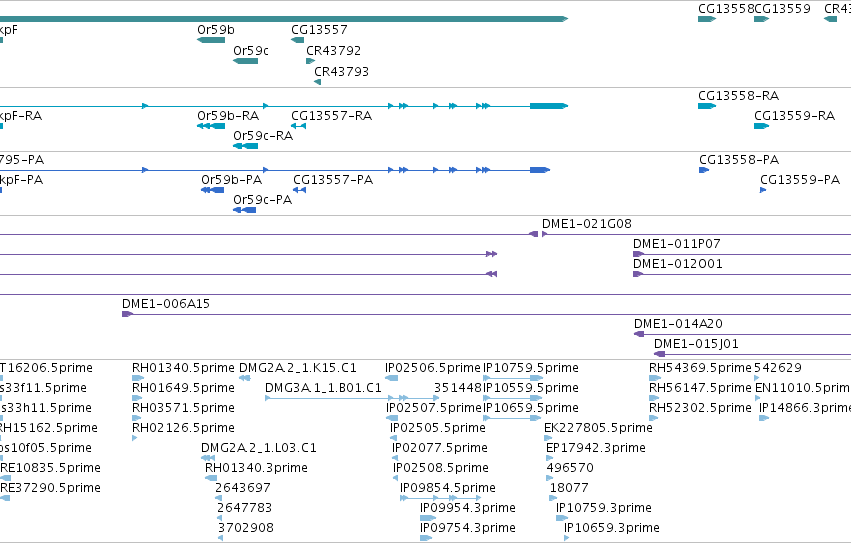Click the CG13559-PA protein label
Screen dimensions: 851x543
coord(799,180)
